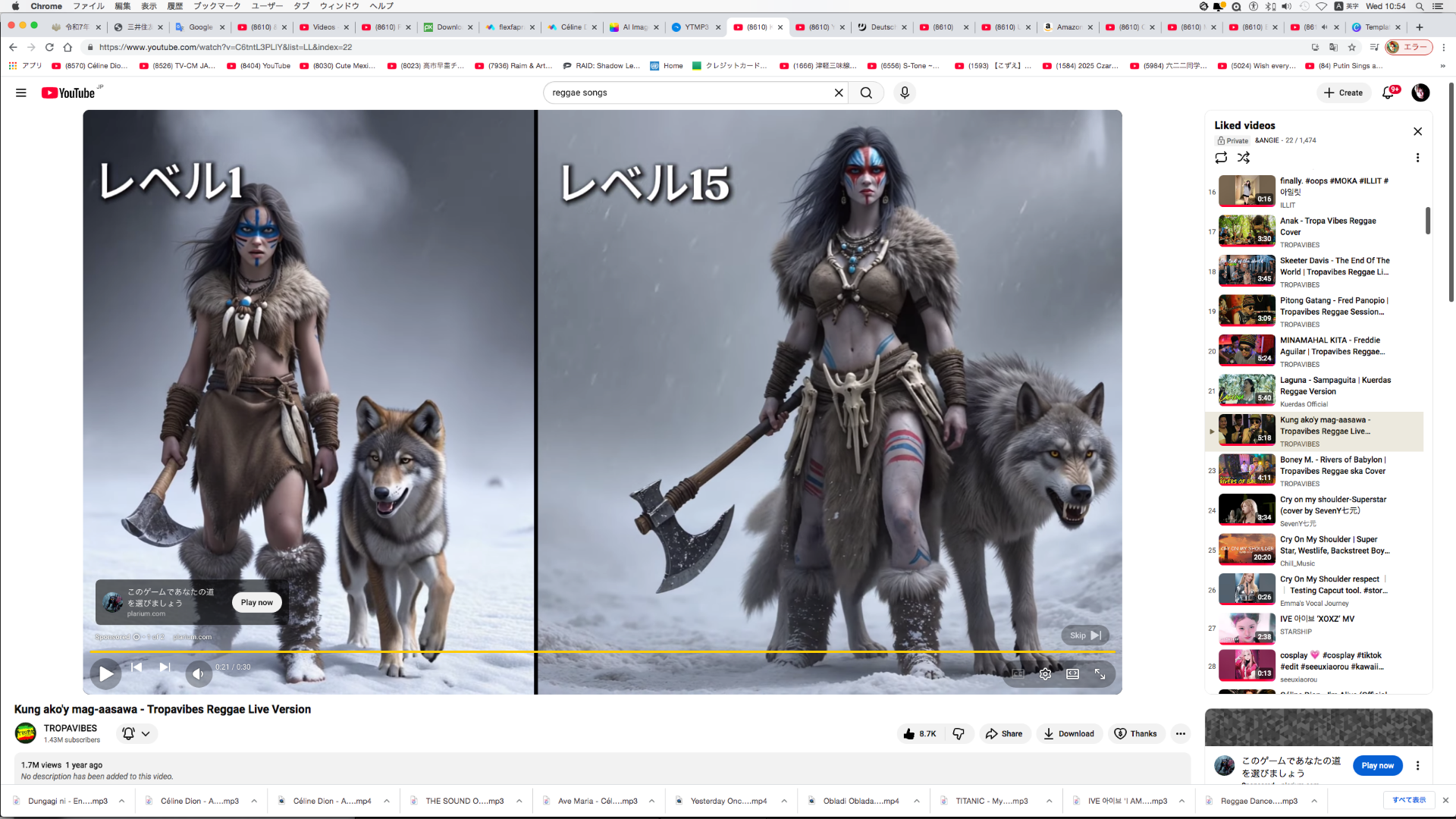Skip the ad with Skip button

click(x=1085, y=635)
